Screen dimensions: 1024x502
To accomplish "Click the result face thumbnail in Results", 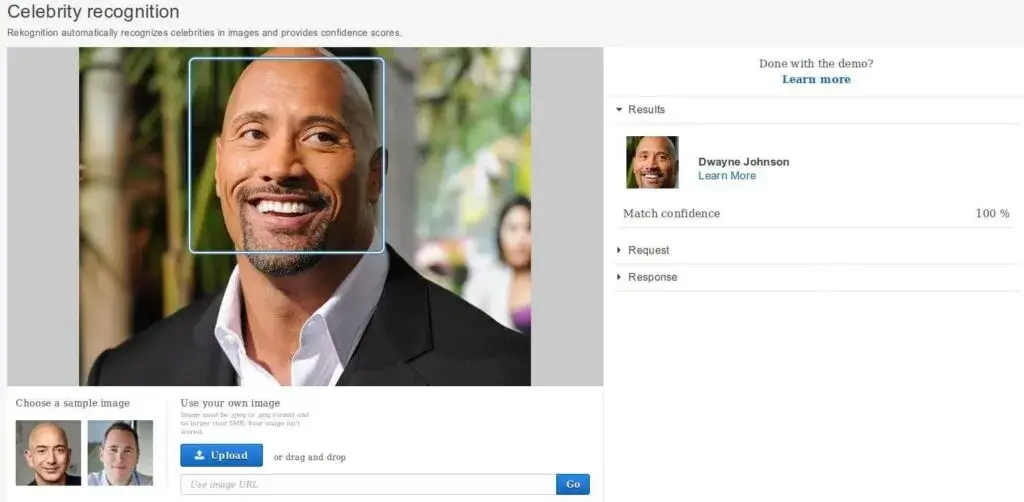I will 652,162.
